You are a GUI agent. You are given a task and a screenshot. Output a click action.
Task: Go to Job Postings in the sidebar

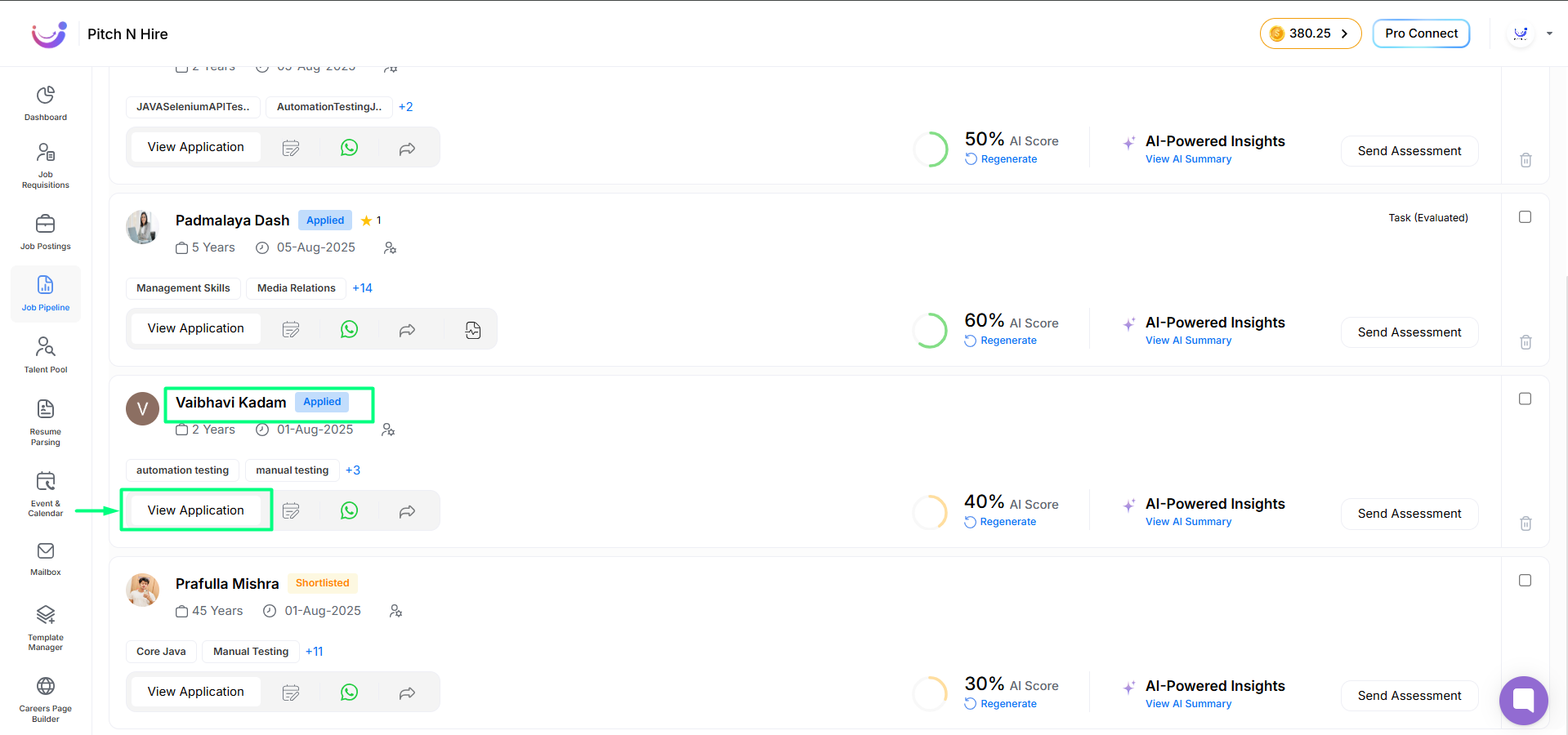click(x=46, y=232)
